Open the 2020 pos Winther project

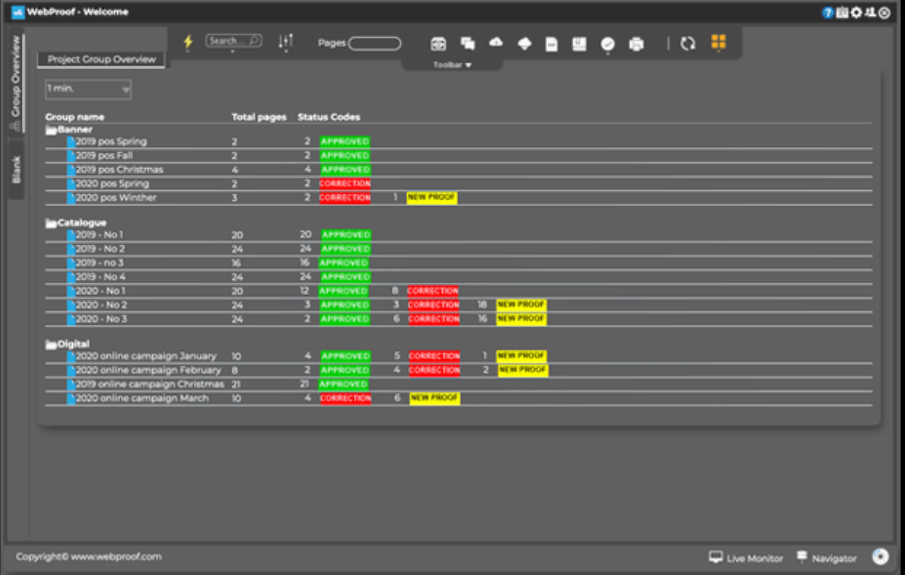tap(116, 197)
